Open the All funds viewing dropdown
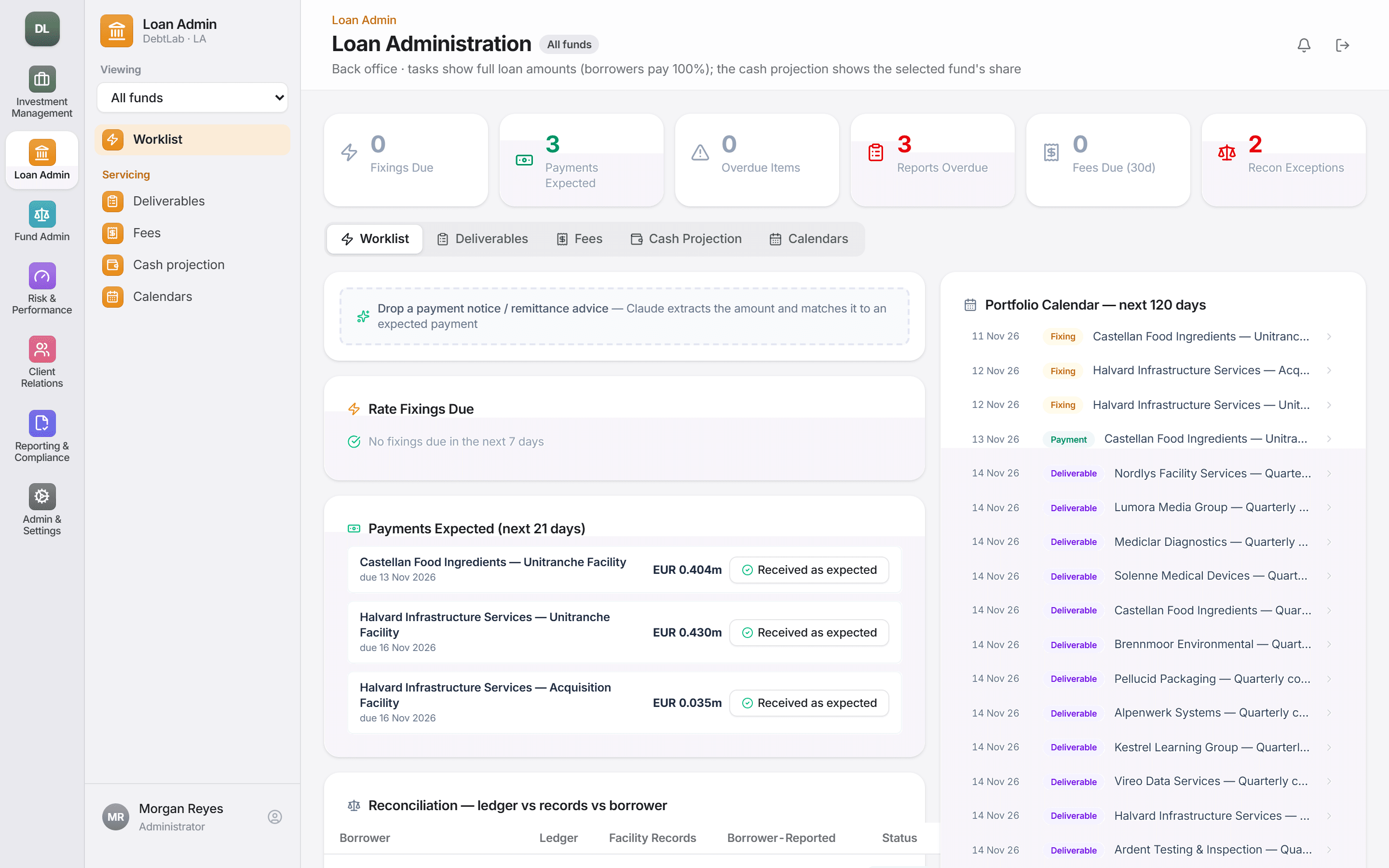 (x=192, y=97)
